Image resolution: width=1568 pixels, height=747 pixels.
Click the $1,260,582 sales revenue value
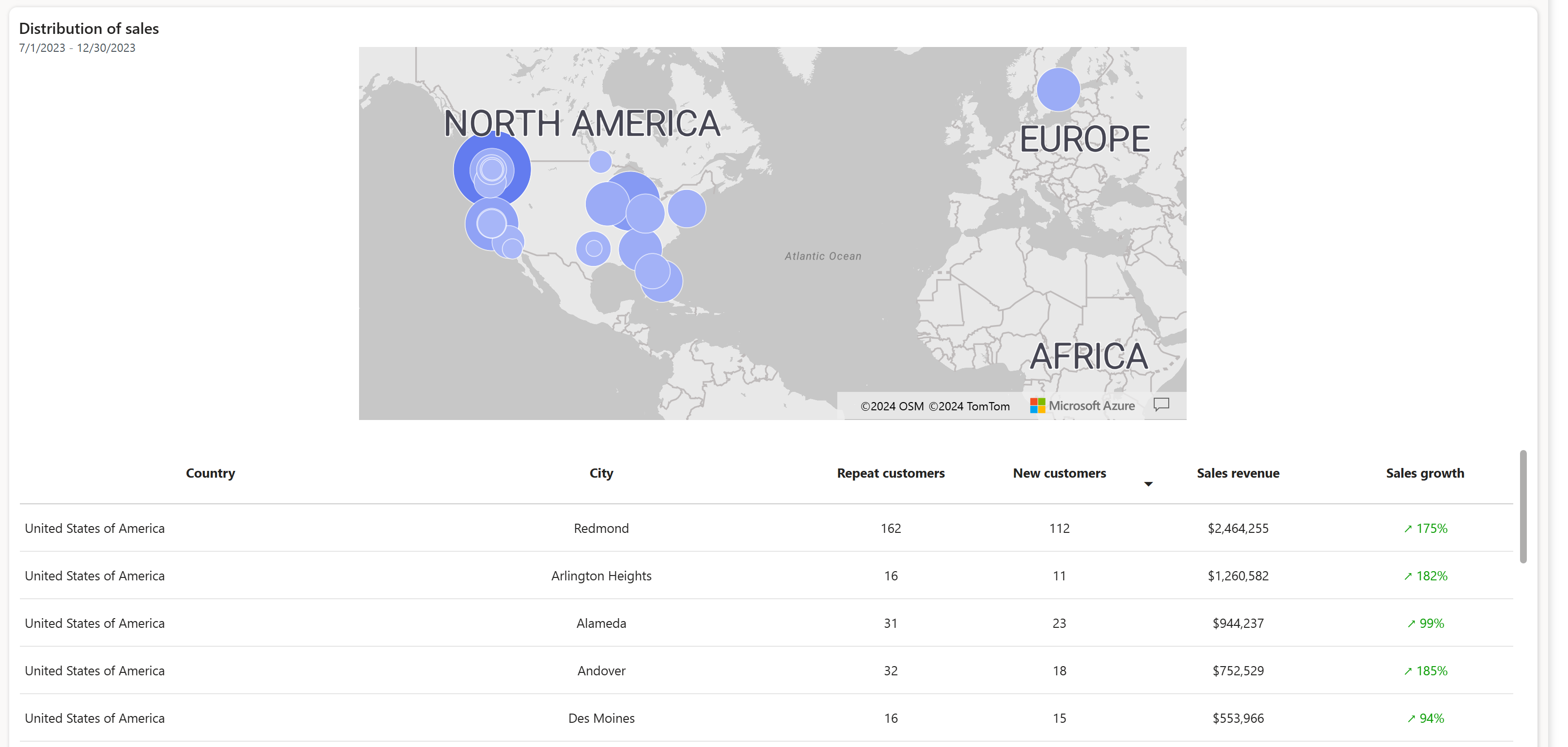tap(1238, 576)
